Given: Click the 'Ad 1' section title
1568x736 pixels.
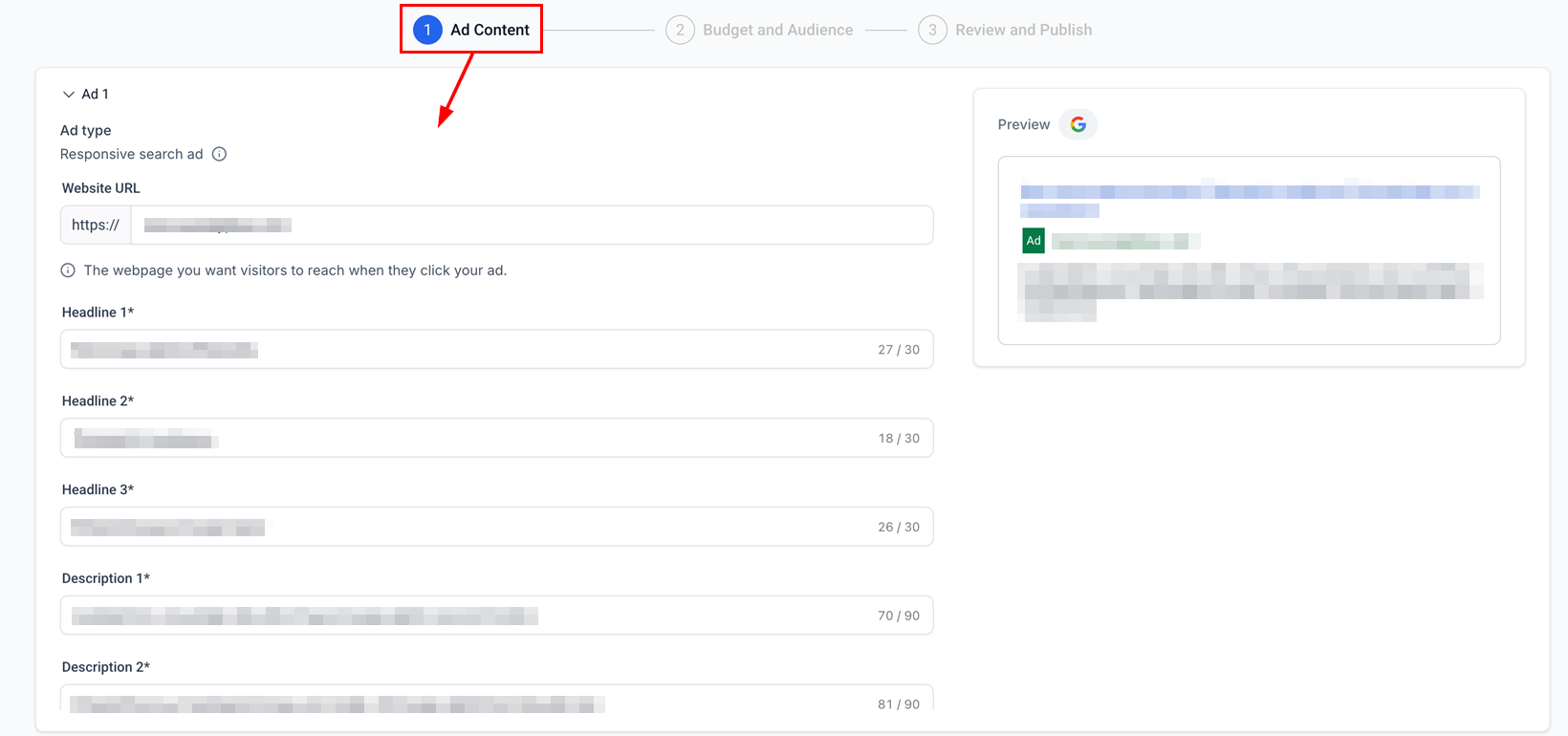Looking at the screenshot, I should pos(95,94).
